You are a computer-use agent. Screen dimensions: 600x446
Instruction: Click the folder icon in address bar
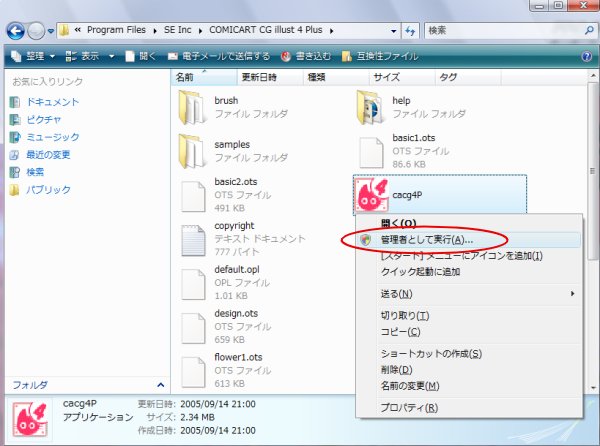pos(64,30)
